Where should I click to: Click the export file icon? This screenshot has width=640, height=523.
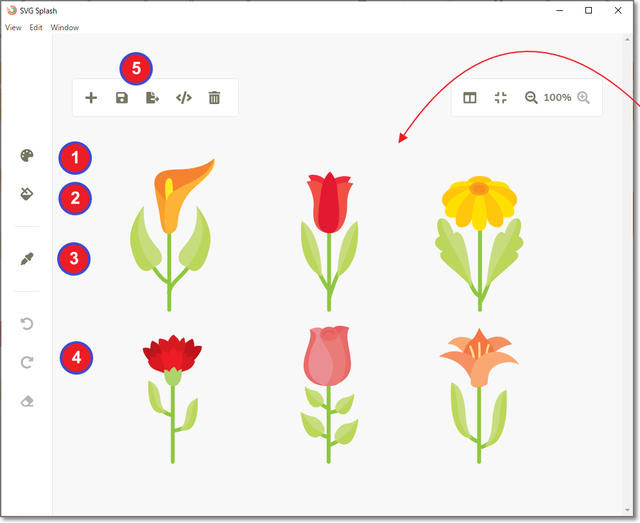(152, 98)
